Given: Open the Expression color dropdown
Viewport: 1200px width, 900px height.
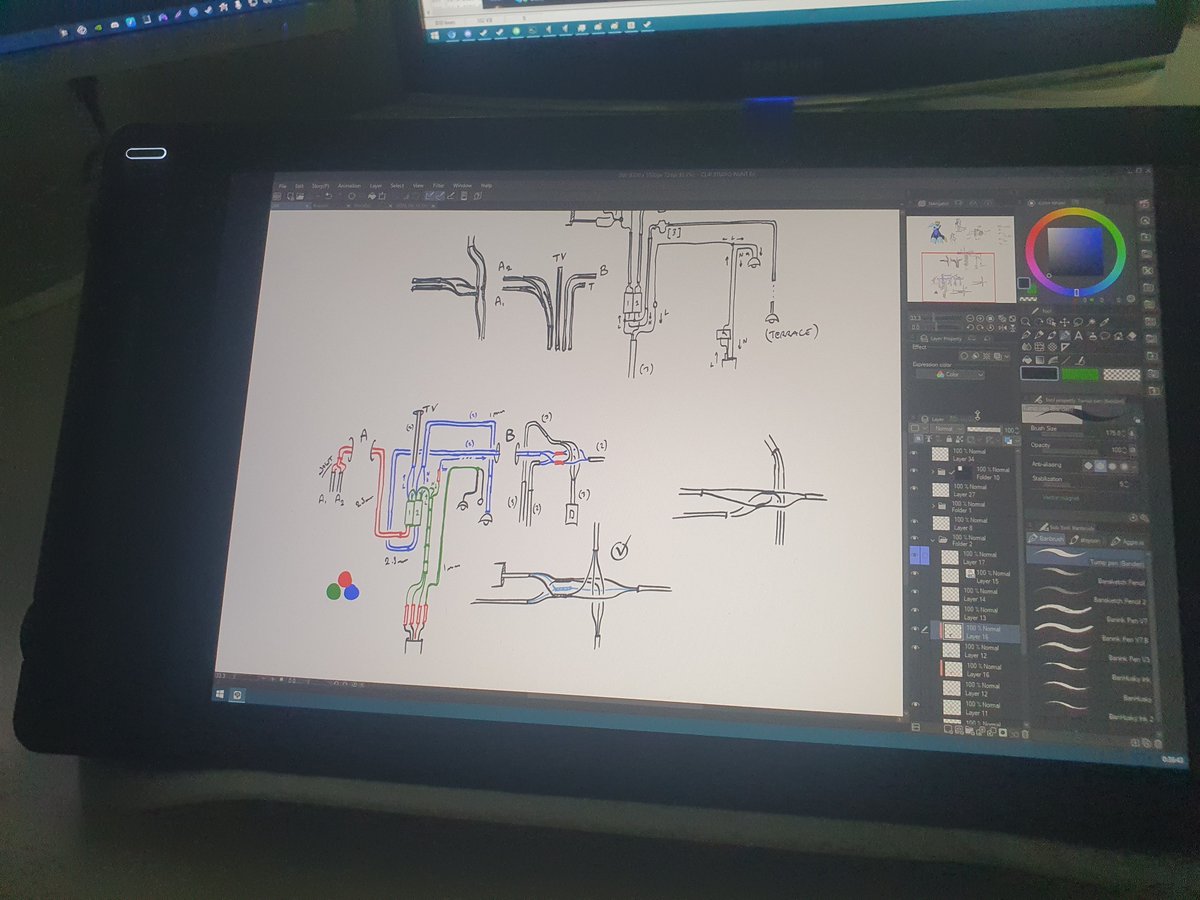Looking at the screenshot, I should 951,374.
